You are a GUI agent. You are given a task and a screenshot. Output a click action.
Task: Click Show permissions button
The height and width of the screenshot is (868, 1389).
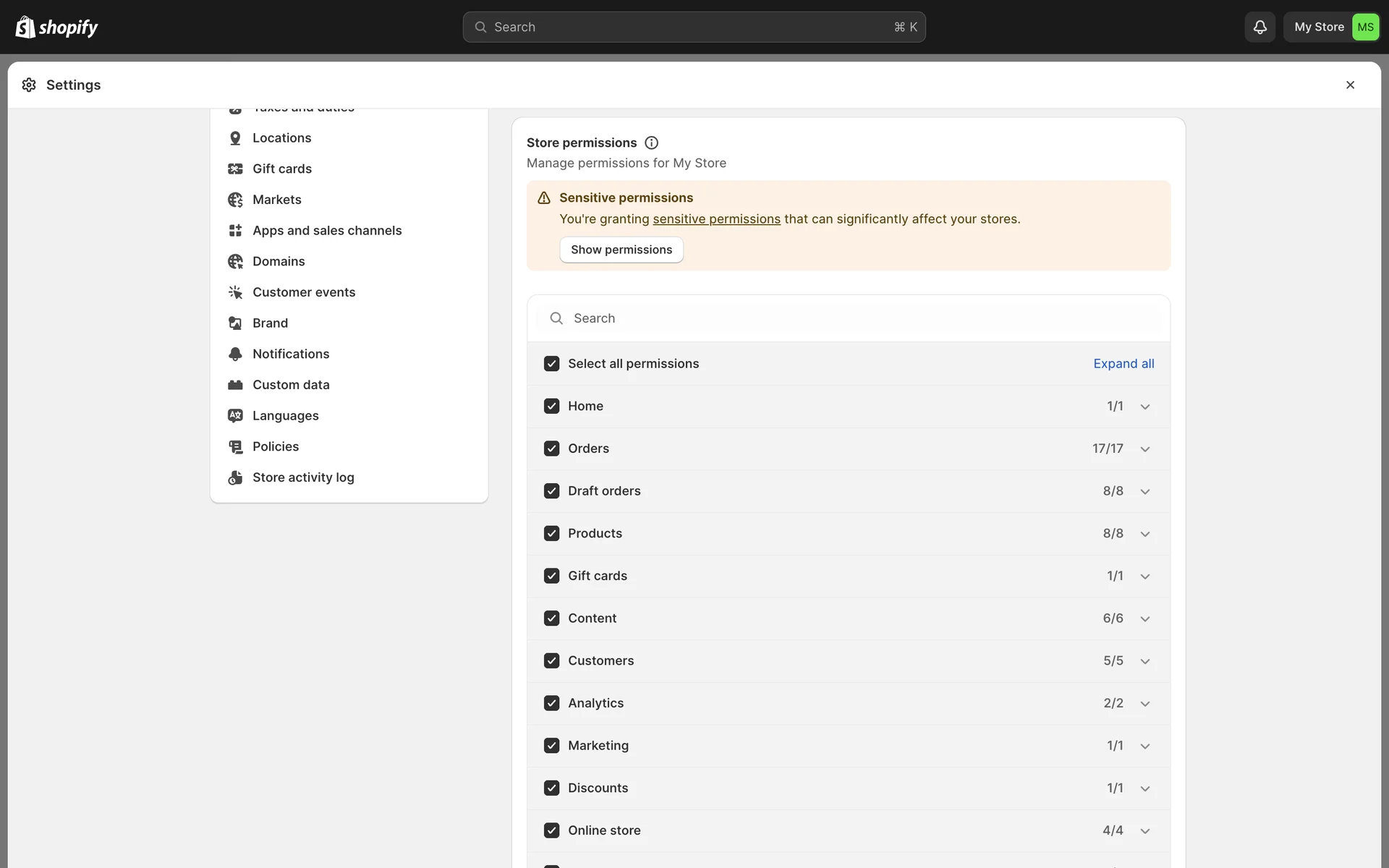pos(621,250)
